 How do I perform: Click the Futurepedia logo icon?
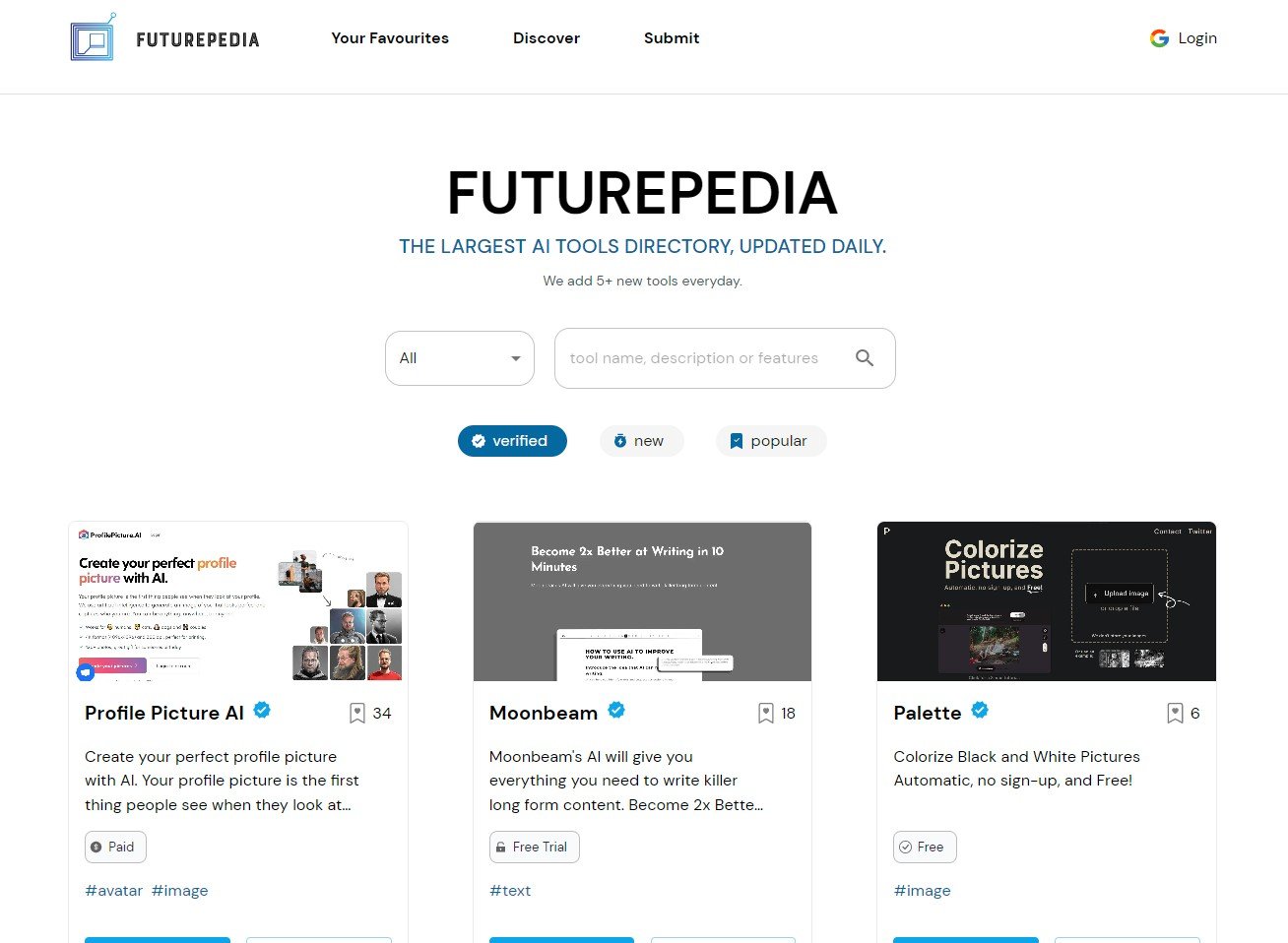pyautogui.click(x=94, y=37)
